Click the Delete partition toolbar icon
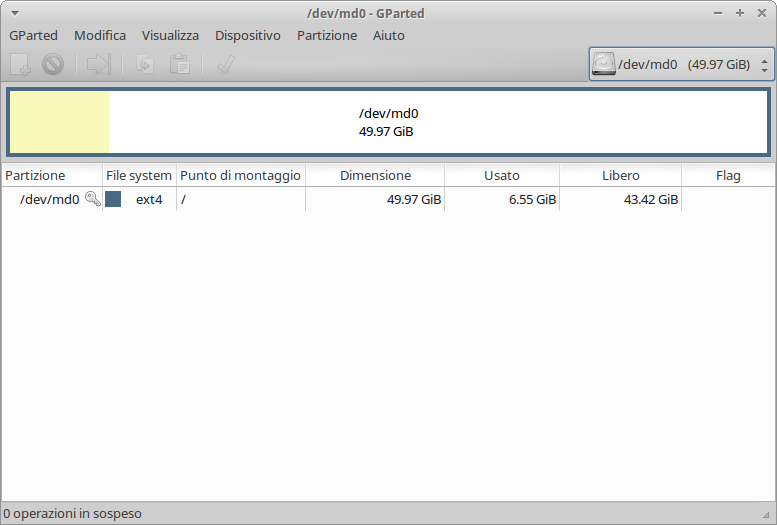This screenshot has height=525, width=777. pos(53,65)
